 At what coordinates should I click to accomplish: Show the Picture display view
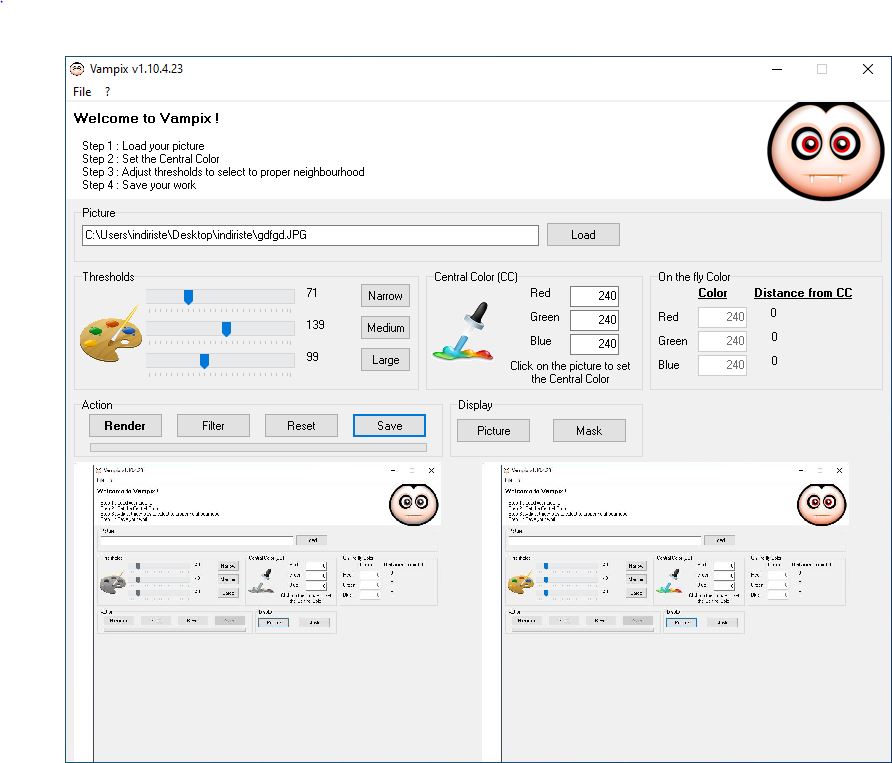493,431
